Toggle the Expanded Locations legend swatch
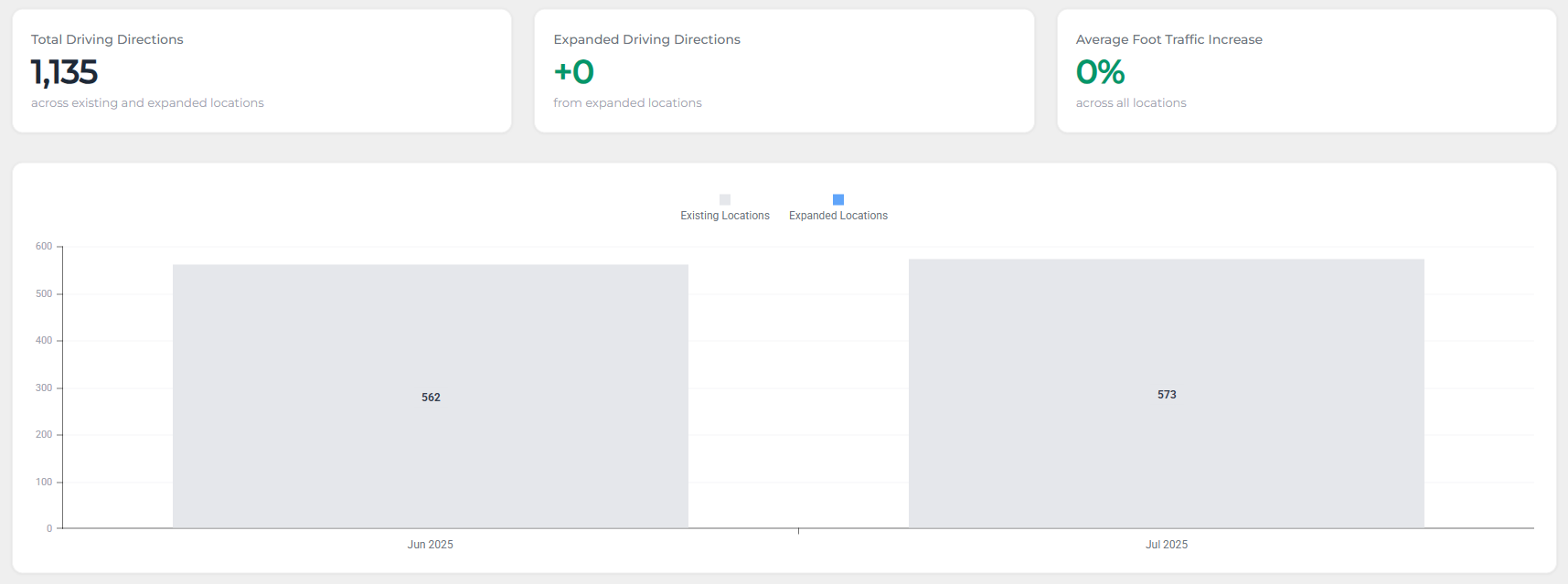 (838, 199)
